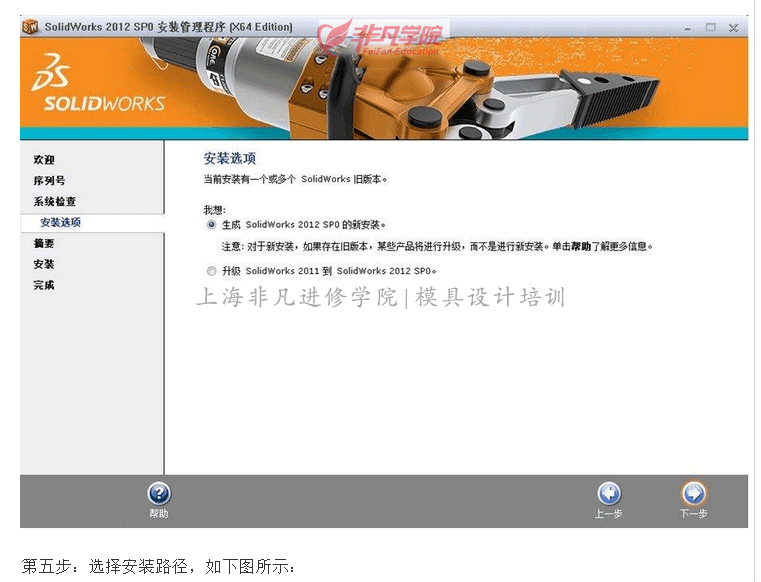Open the 完成 step in sidebar
This screenshot has height=582, width=761.
tap(44, 285)
